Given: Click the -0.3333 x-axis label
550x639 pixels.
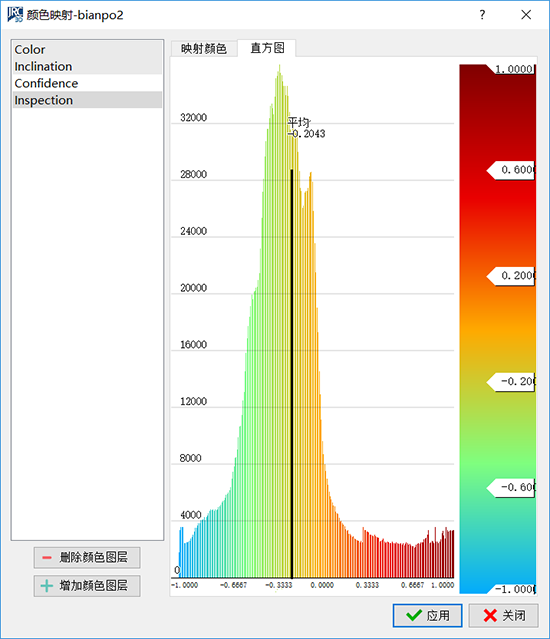Looking at the screenshot, I should click(279, 585).
